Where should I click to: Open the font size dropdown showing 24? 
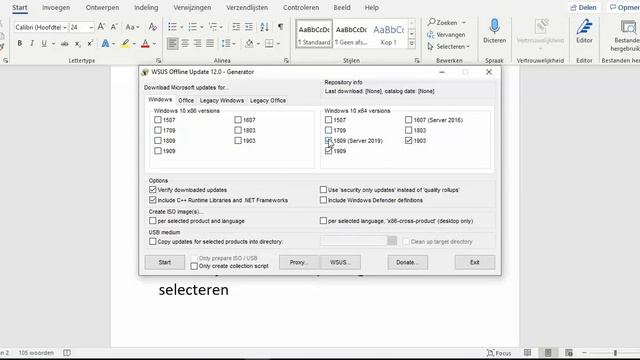(91, 27)
